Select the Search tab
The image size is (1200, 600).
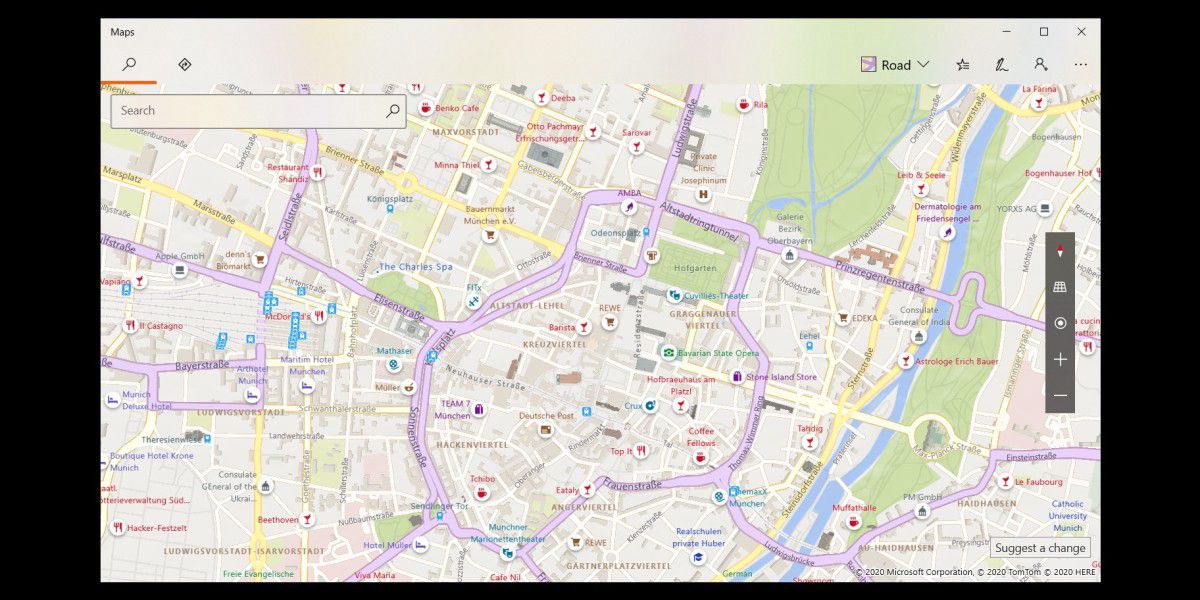(x=129, y=64)
